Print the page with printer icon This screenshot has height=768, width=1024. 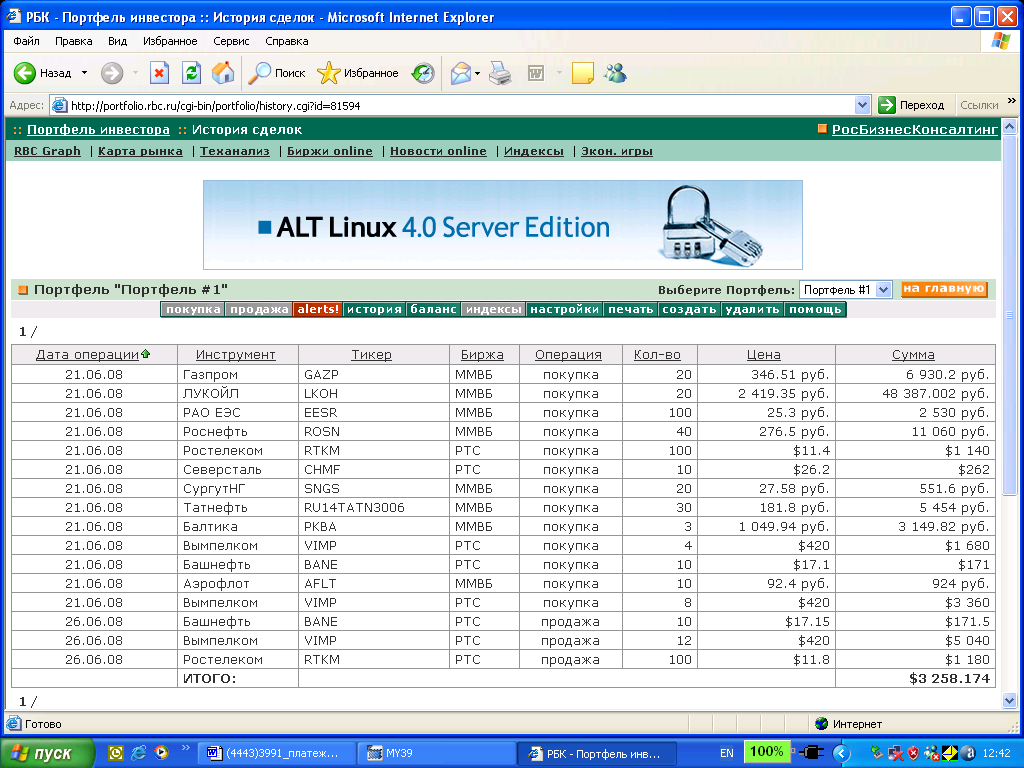click(x=500, y=73)
